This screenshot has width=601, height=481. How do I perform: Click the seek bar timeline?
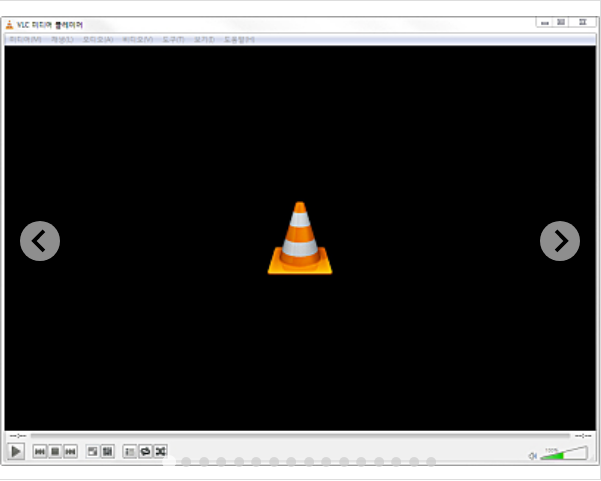coord(300,436)
